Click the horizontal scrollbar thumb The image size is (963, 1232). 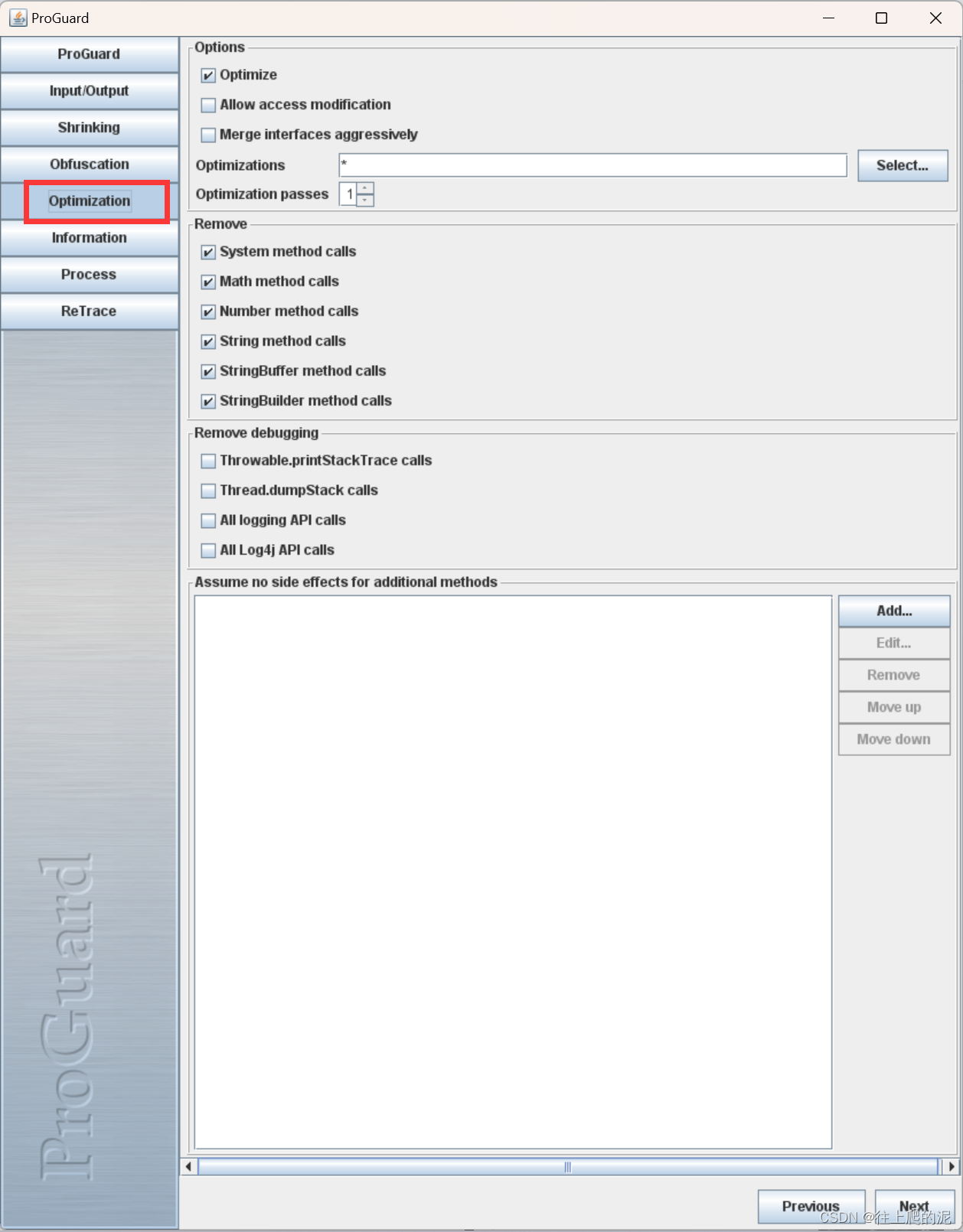568,1167
